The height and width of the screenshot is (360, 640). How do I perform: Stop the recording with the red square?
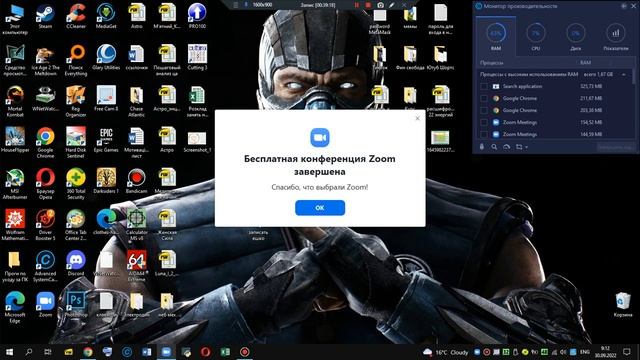pos(368,5)
